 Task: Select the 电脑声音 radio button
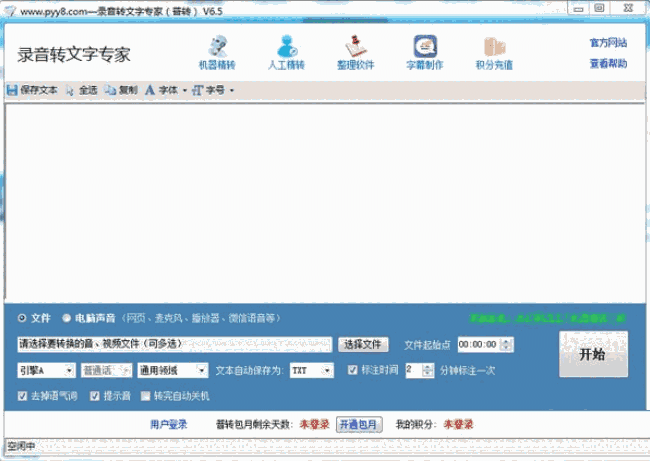(x=66, y=318)
